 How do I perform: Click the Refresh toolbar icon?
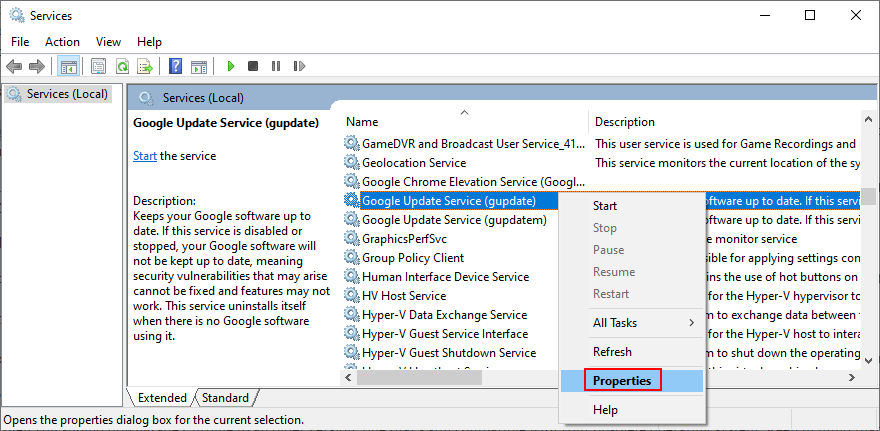click(122, 66)
